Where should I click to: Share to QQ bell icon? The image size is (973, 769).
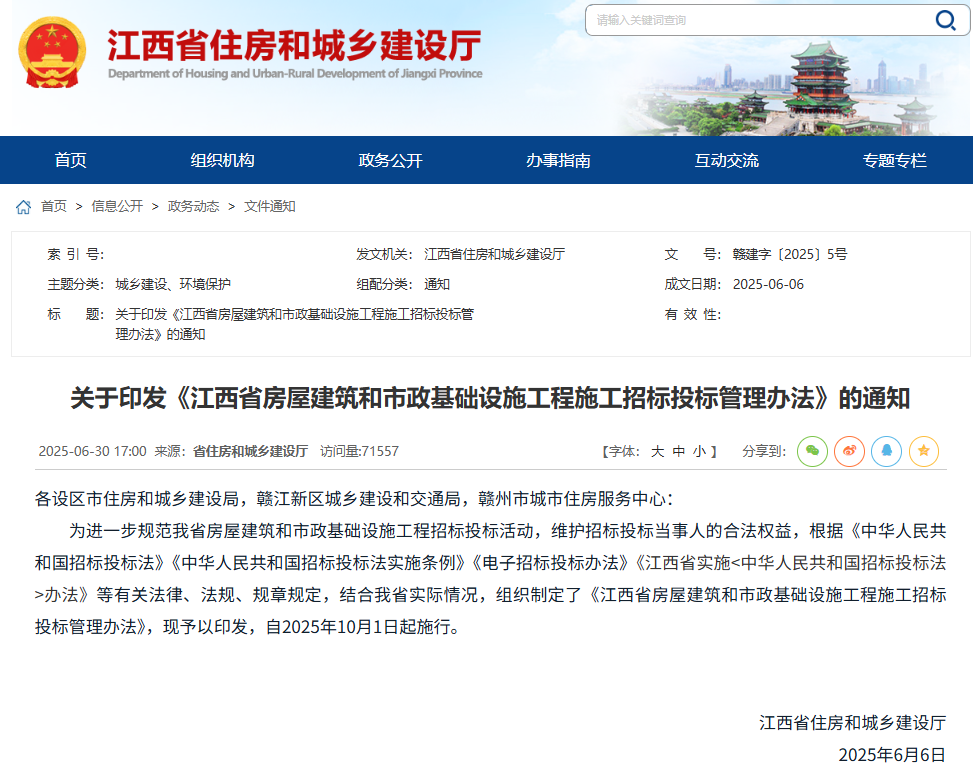[887, 451]
